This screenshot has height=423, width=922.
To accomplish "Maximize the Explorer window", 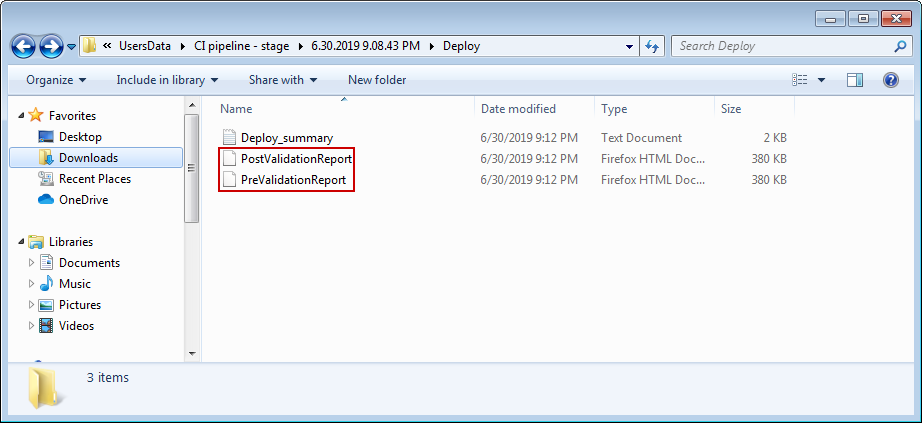I will coord(863,19).
